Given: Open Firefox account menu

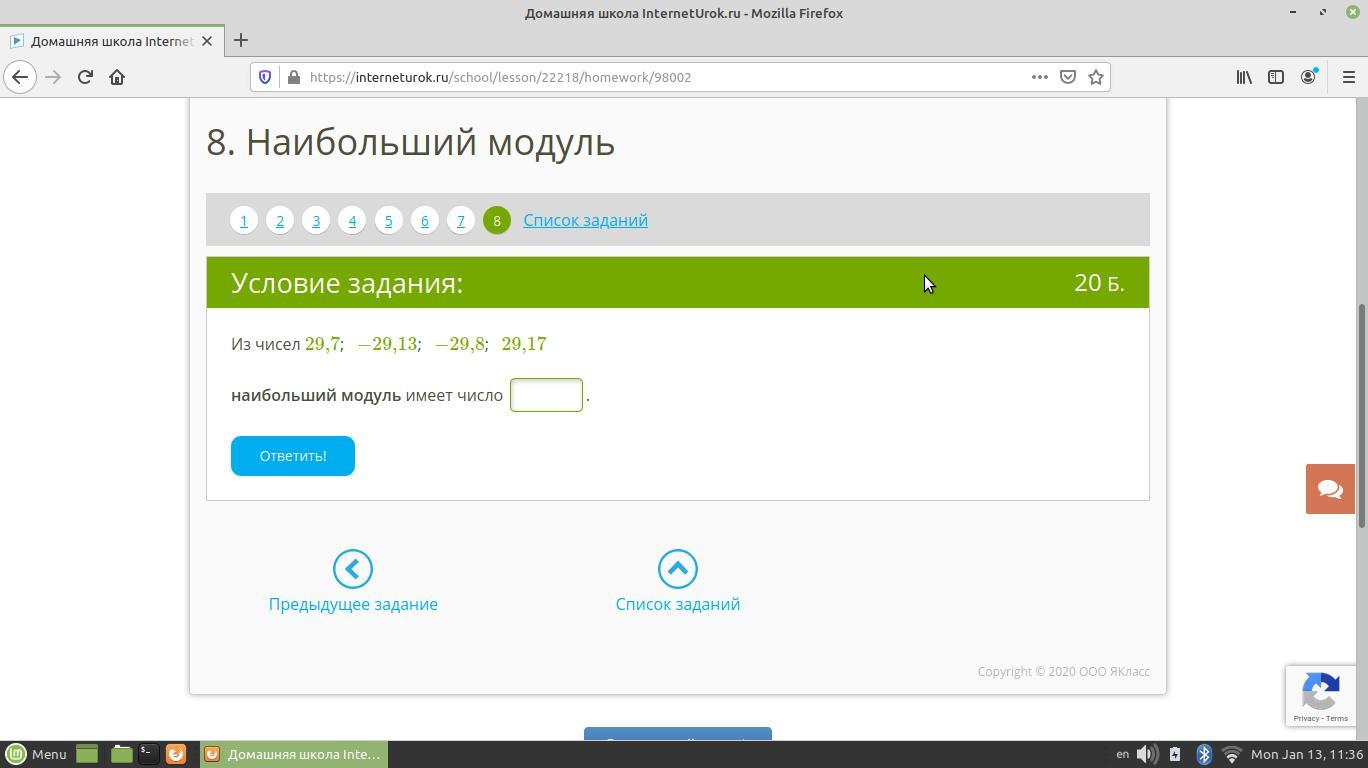Looking at the screenshot, I should pos(1308,77).
